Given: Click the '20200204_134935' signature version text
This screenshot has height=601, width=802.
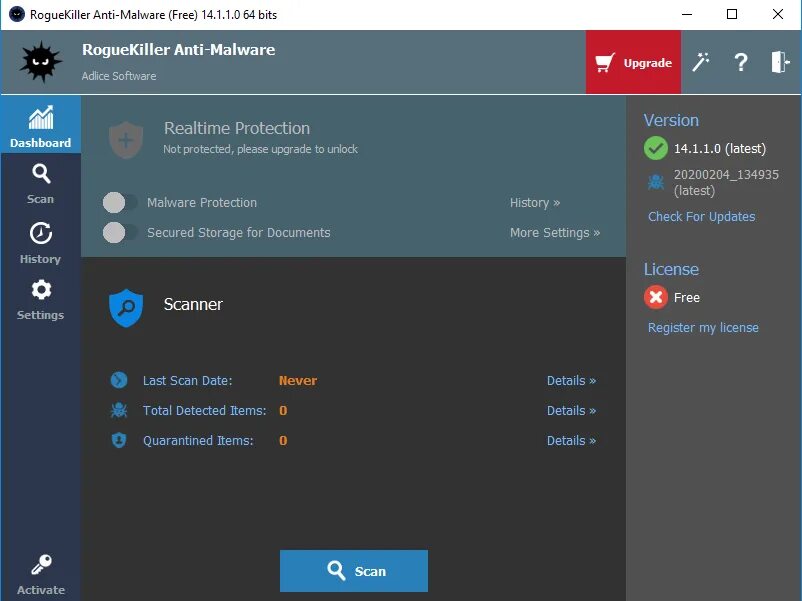Looking at the screenshot, I should (x=726, y=175).
